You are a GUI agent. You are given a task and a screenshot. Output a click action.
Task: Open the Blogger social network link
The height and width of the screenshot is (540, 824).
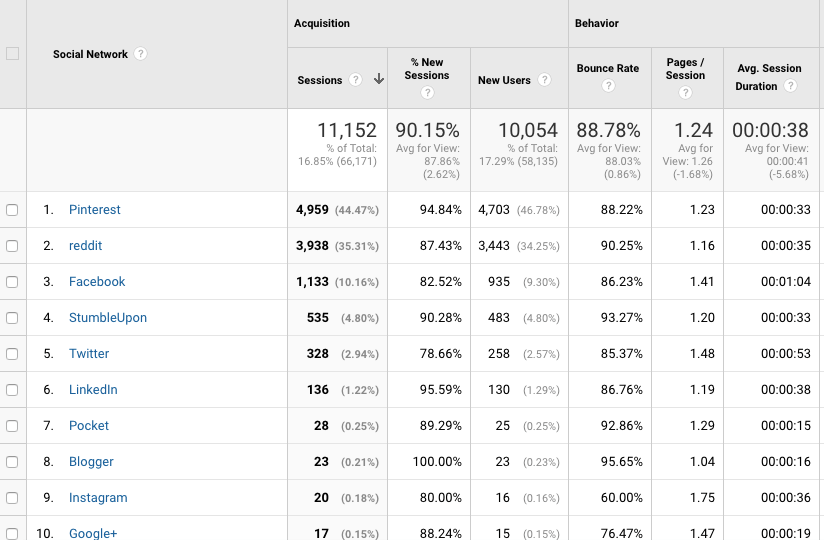point(91,462)
